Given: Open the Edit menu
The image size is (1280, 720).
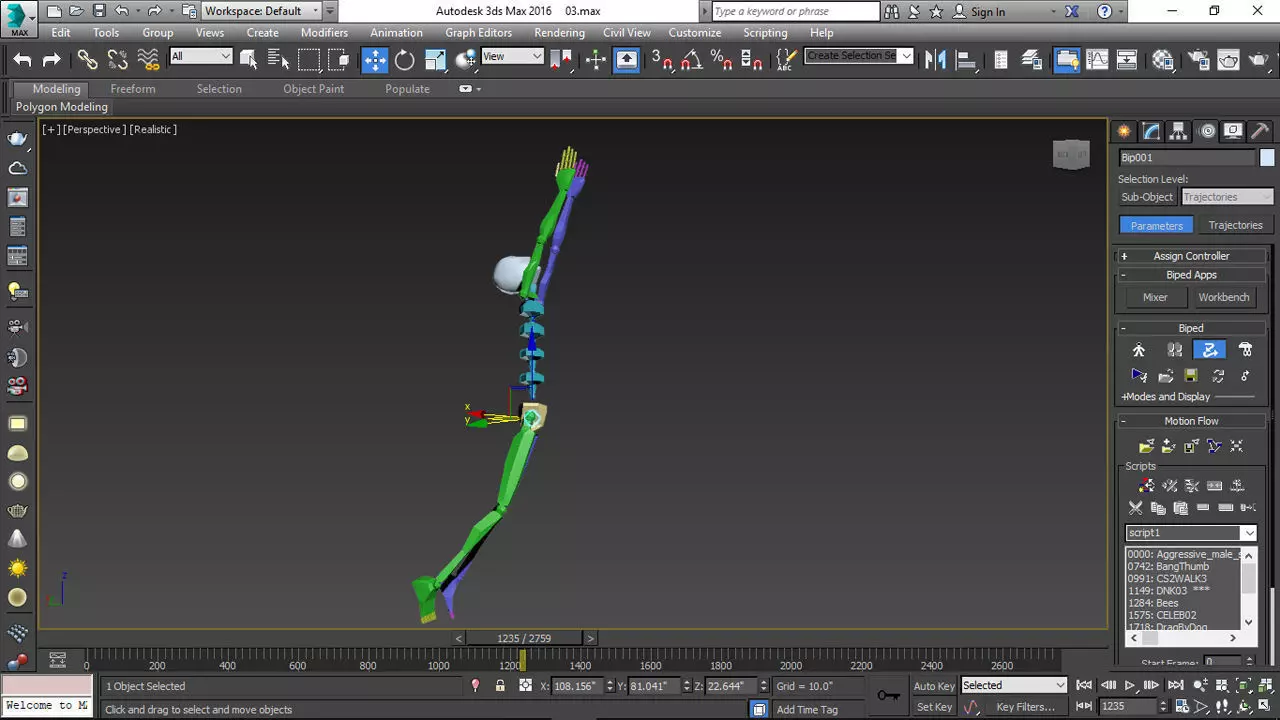Looking at the screenshot, I should [x=61, y=33].
